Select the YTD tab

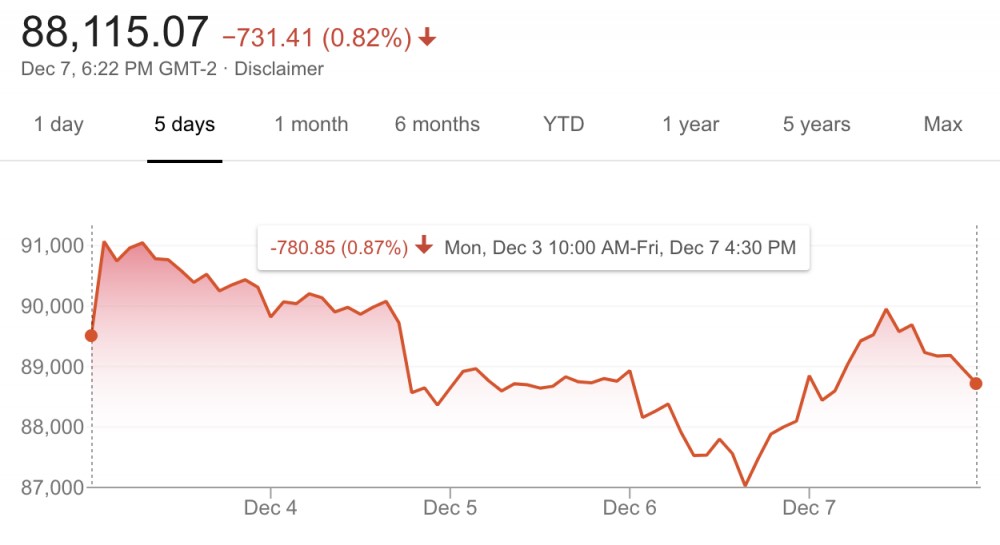[563, 125]
